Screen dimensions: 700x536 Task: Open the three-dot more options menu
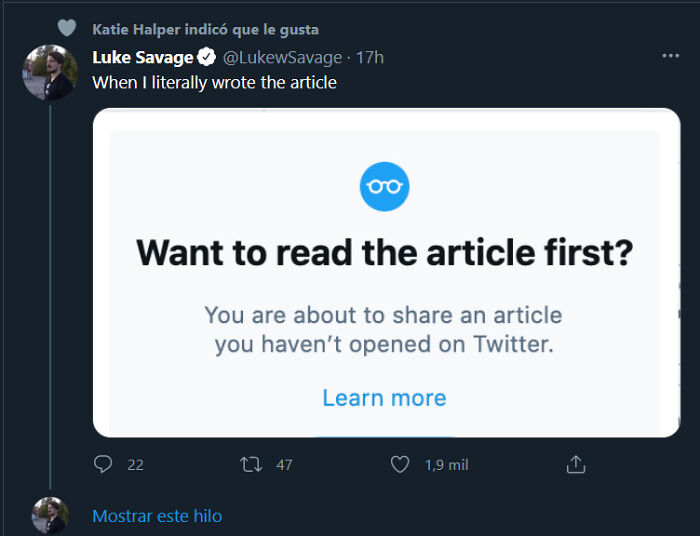click(670, 56)
